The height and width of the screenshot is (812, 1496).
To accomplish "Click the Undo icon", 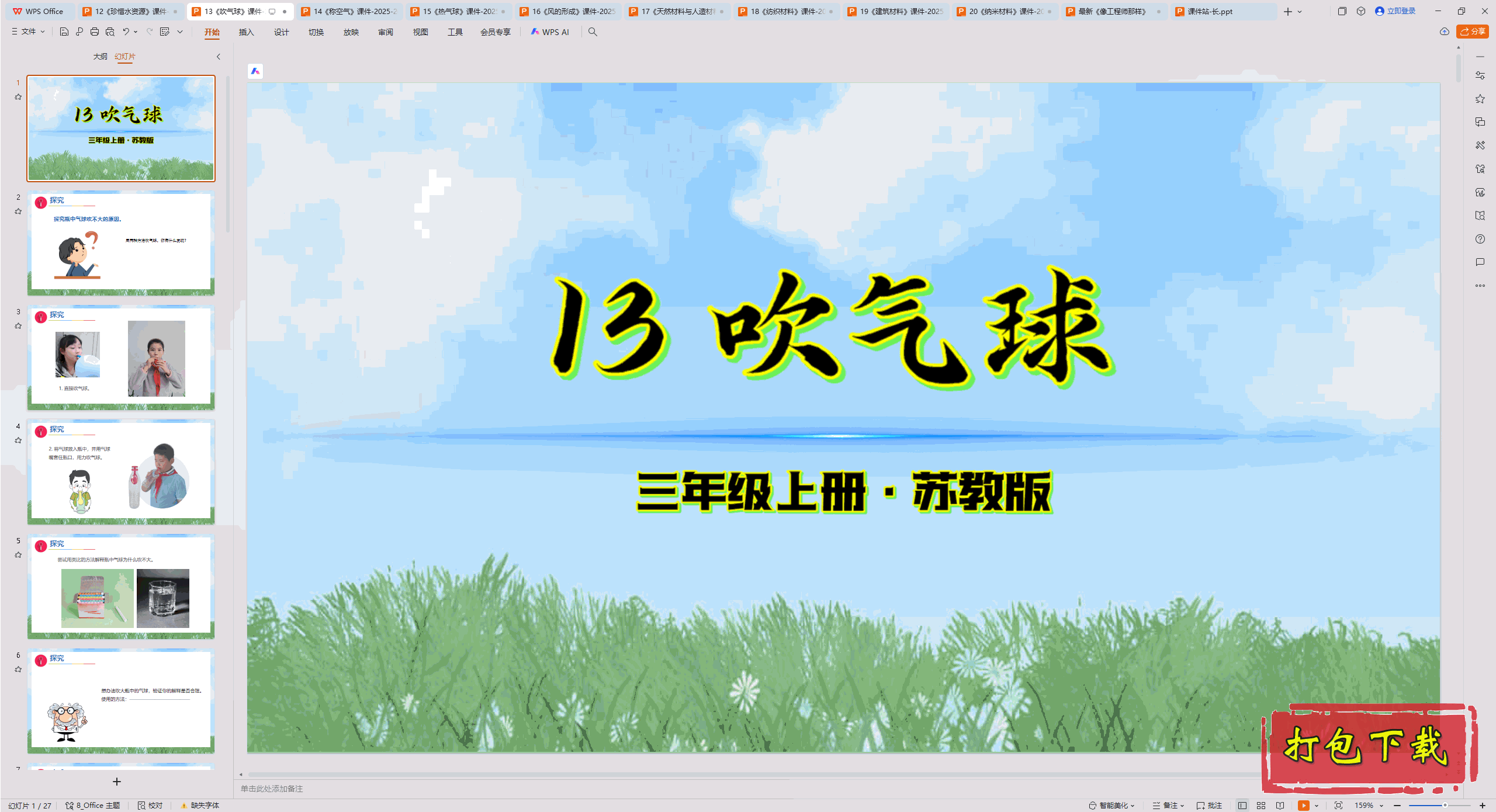I will pyautogui.click(x=126, y=32).
